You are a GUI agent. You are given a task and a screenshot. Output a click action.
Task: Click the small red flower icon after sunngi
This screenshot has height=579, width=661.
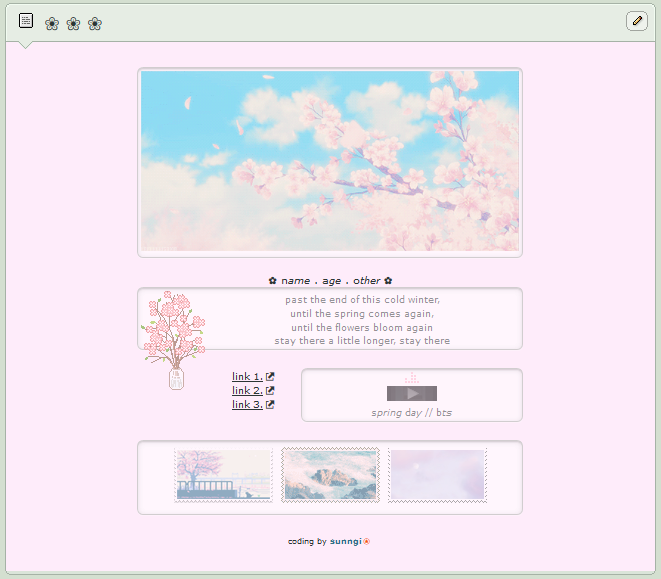point(367,541)
